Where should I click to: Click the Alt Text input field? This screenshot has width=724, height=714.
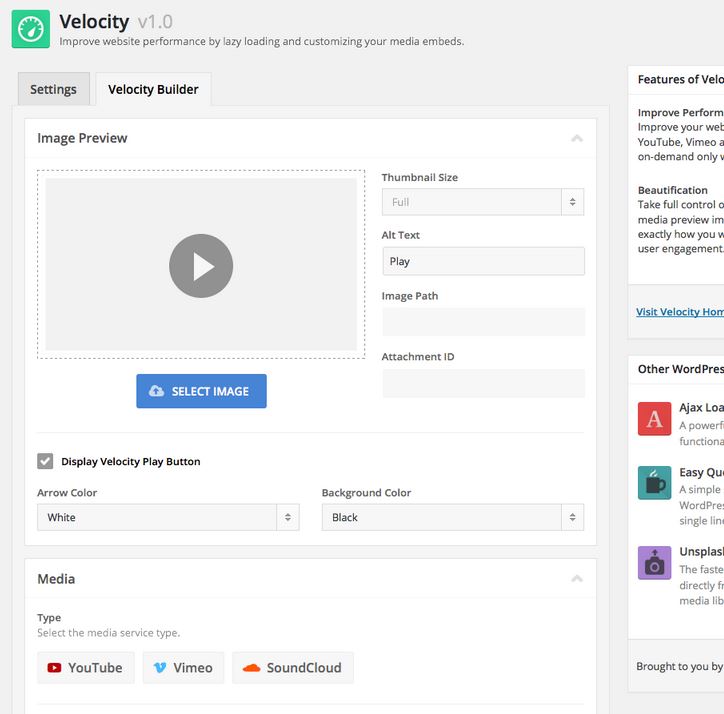(483, 261)
